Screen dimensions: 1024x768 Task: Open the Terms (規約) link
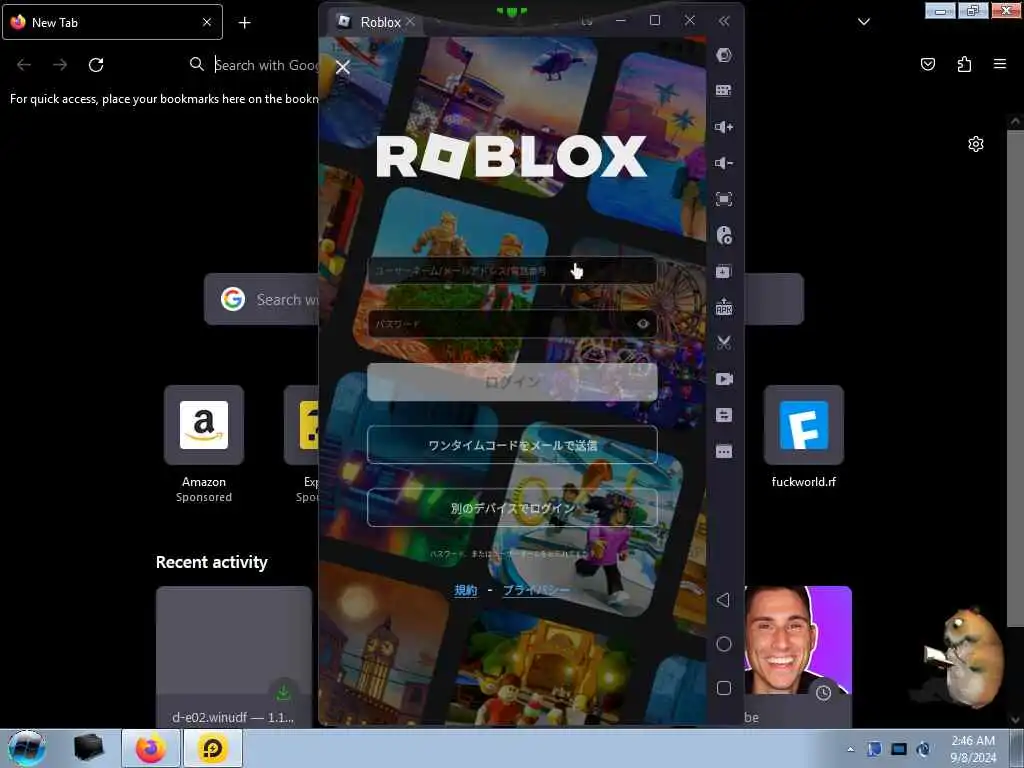tap(466, 590)
